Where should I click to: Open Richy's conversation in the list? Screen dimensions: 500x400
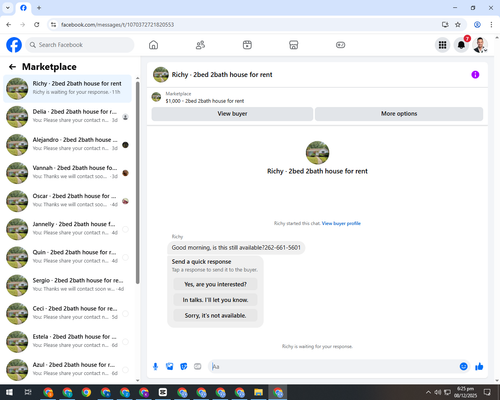67,88
